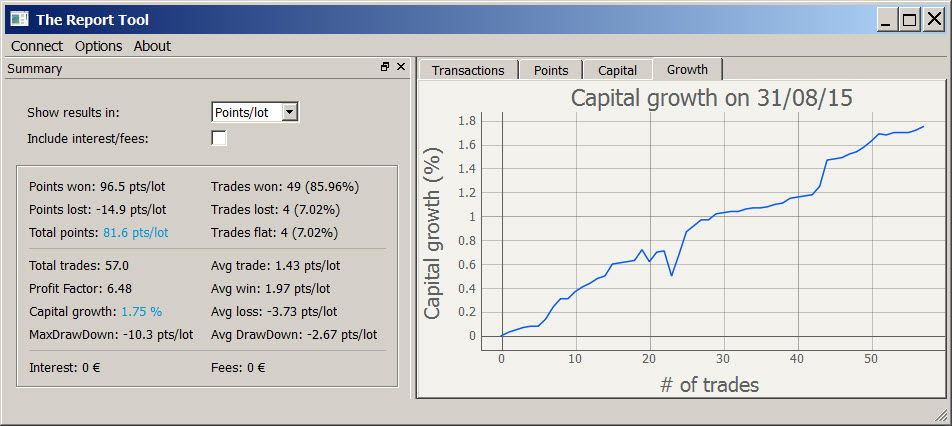Expand the Points/lot dropdown arrow
The width and height of the screenshot is (952, 426).
coord(290,112)
